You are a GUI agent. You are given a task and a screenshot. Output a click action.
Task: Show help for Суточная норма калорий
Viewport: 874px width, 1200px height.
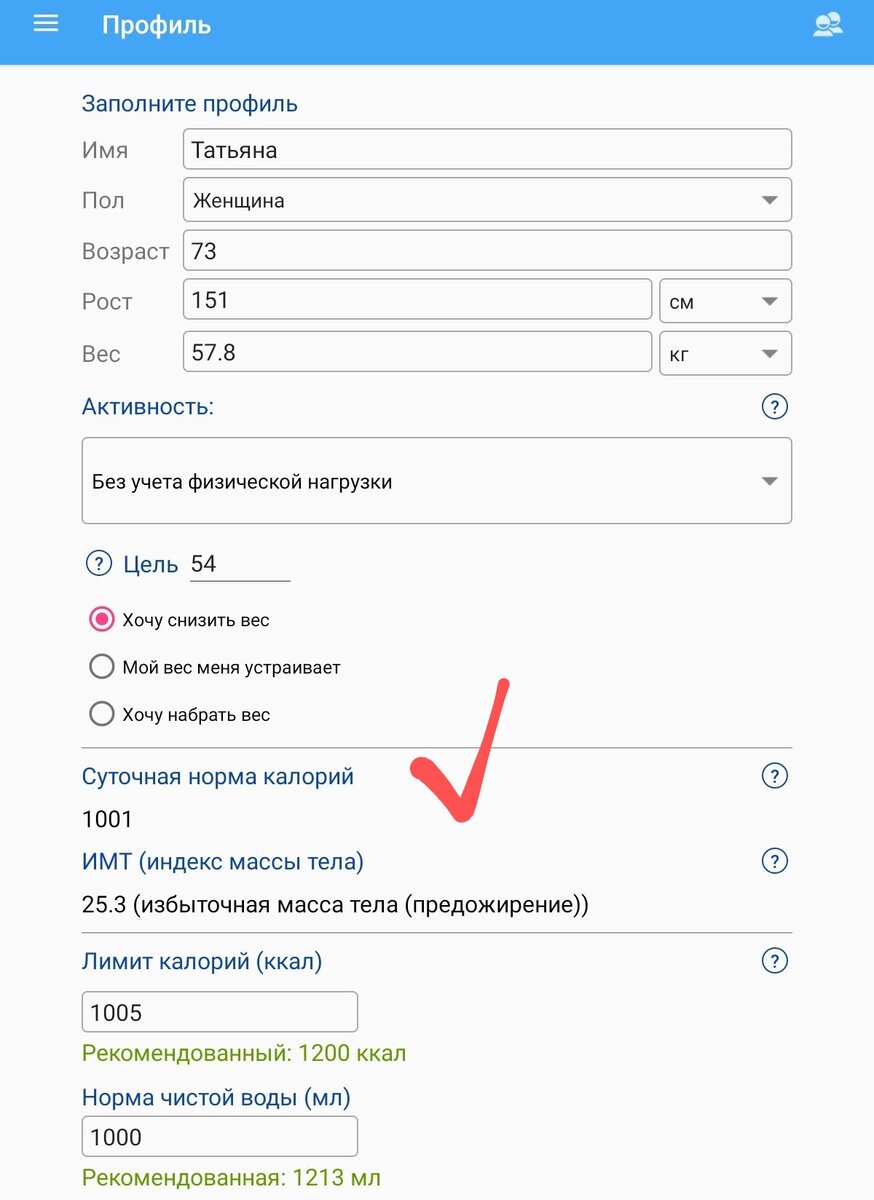774,776
